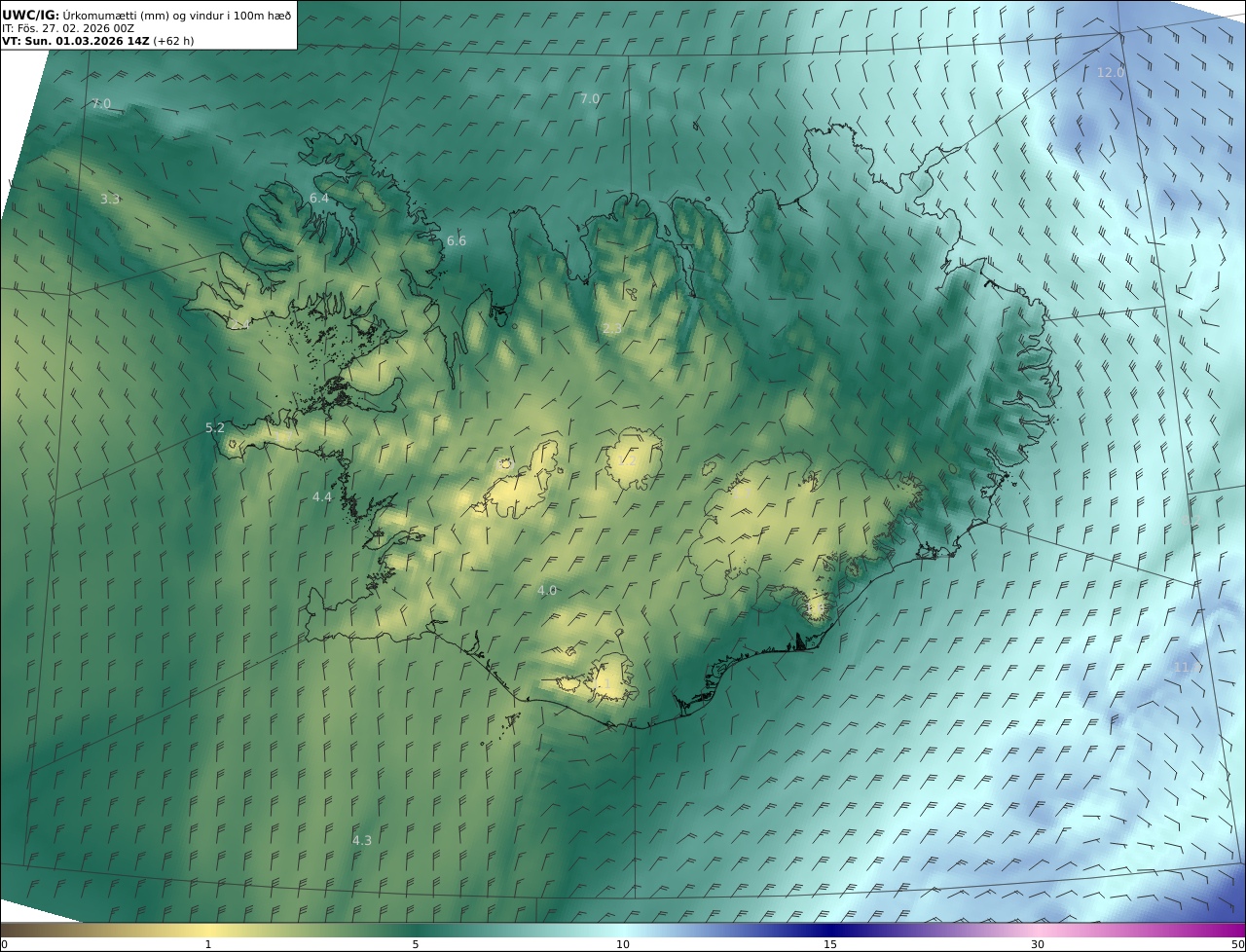The width and height of the screenshot is (1246, 952).
Task: Click the colorbar tick label '5'
Action: pos(416,944)
